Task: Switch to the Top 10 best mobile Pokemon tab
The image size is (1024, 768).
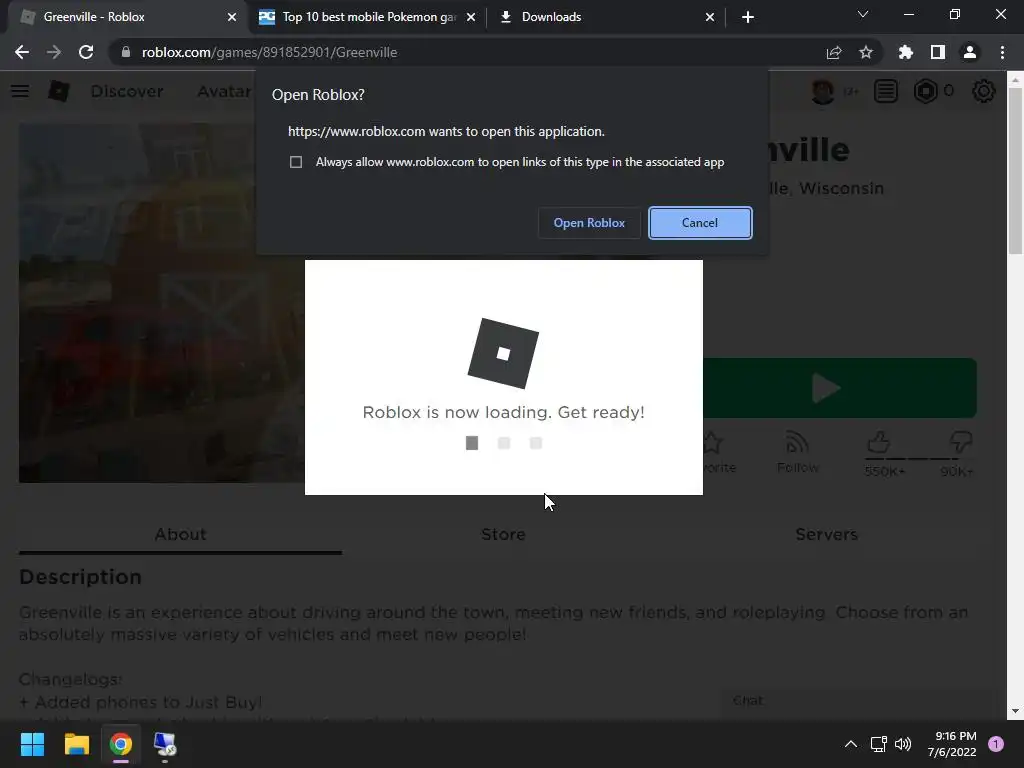Action: coord(369,17)
